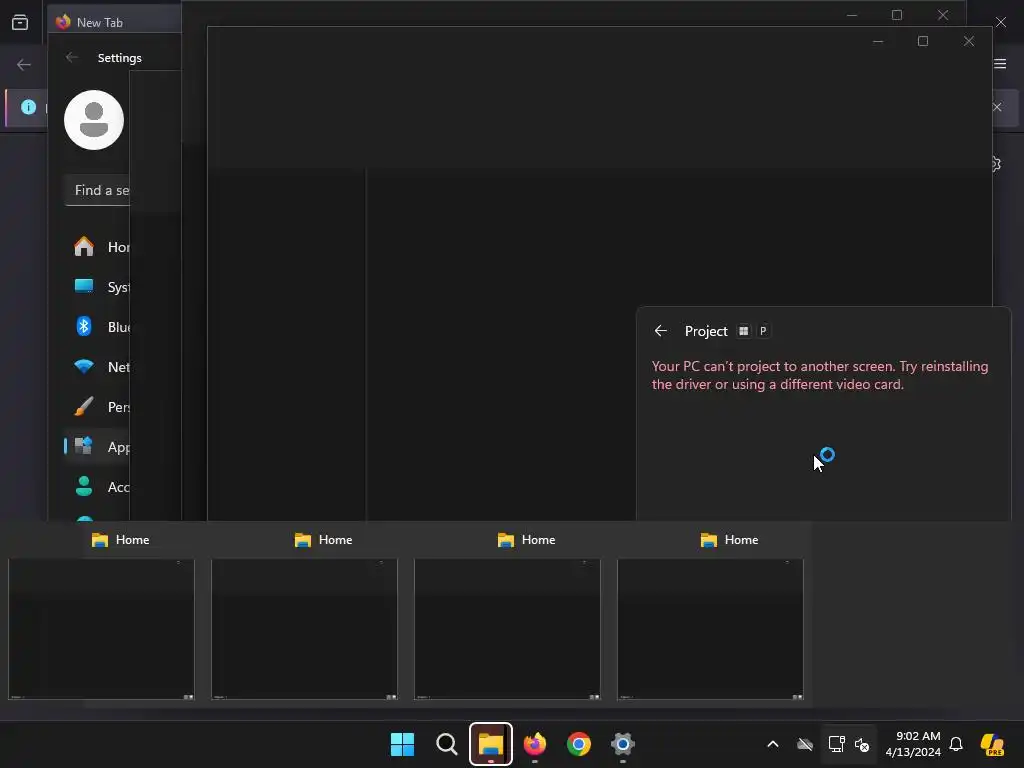Screen dimensions: 1024x768
Task: Switch to the Firefox New Tab tab
Action: [x=115, y=22]
